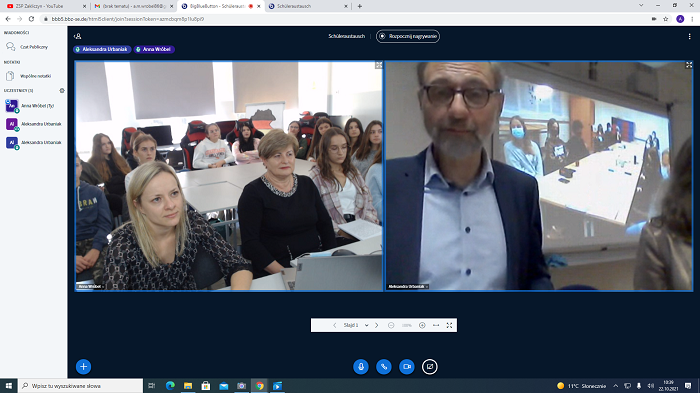Go to next slide arrow
Viewport: 700px width, 393px height.
377,325
